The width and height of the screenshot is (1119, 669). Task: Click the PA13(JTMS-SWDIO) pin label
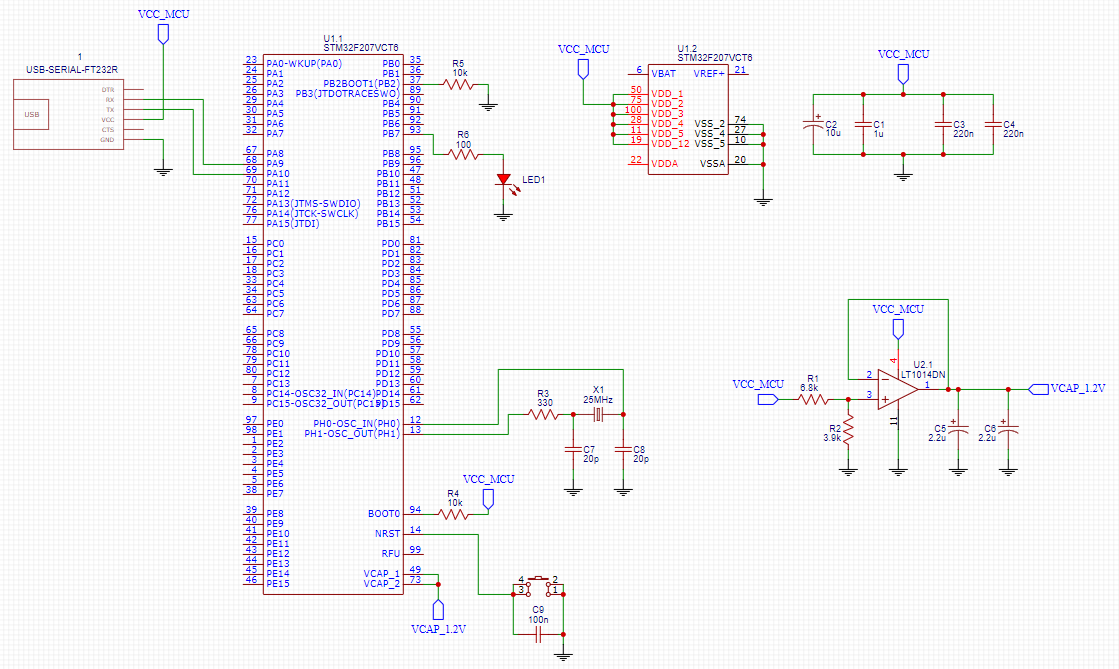pos(313,203)
